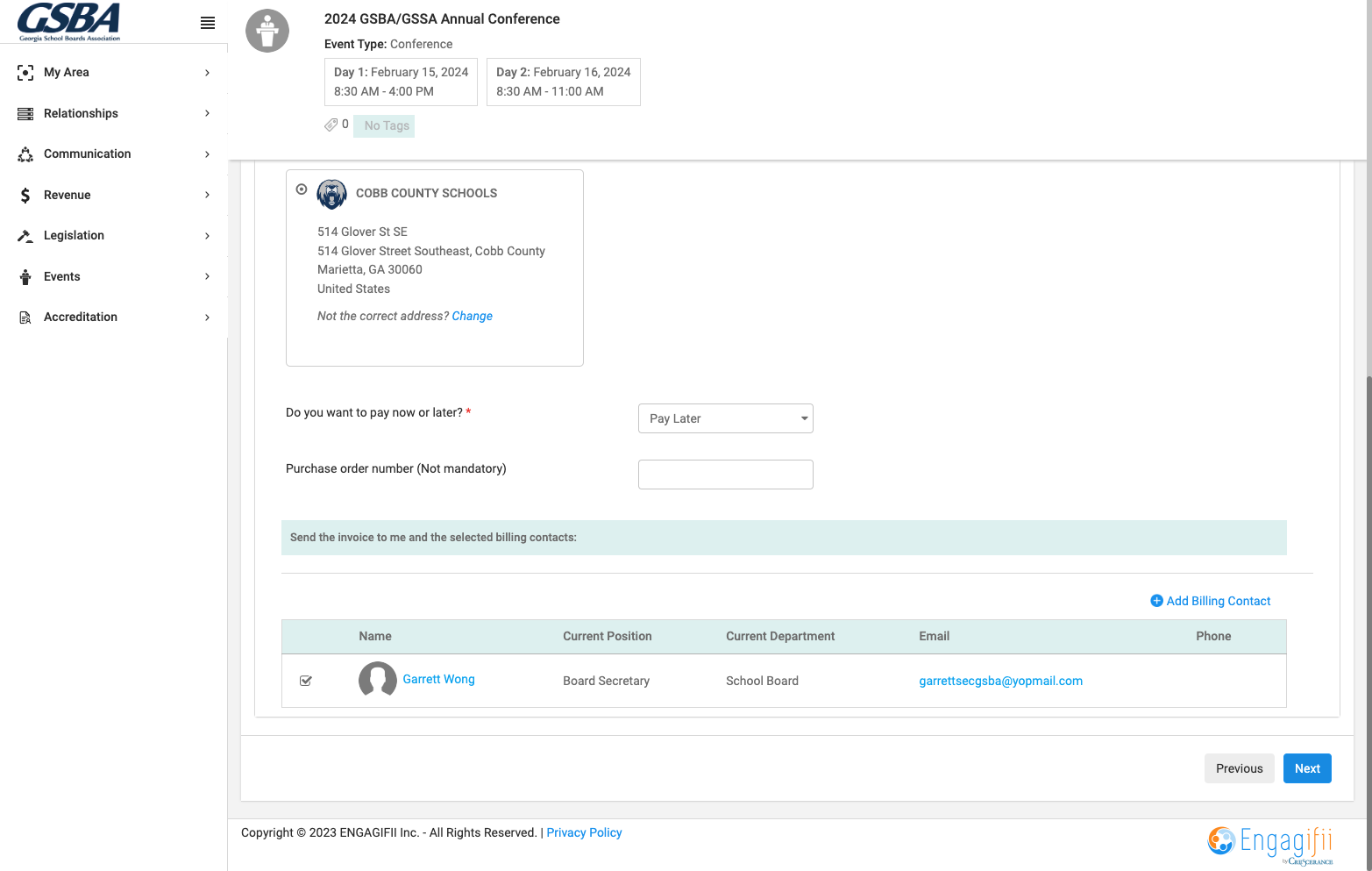Click the Relationships sidebar icon

click(x=25, y=114)
